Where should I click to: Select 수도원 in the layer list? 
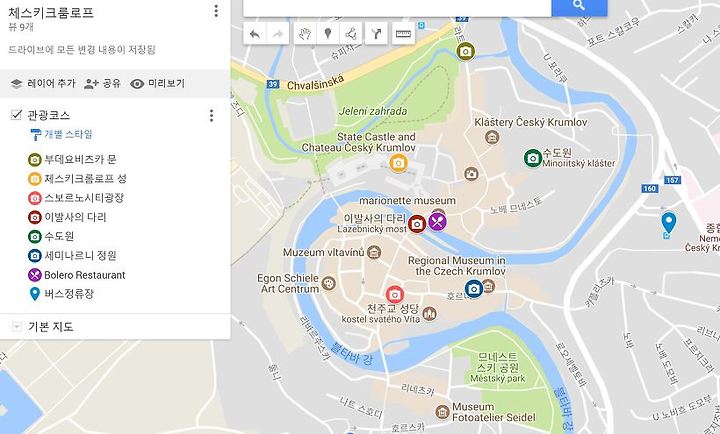[51, 237]
